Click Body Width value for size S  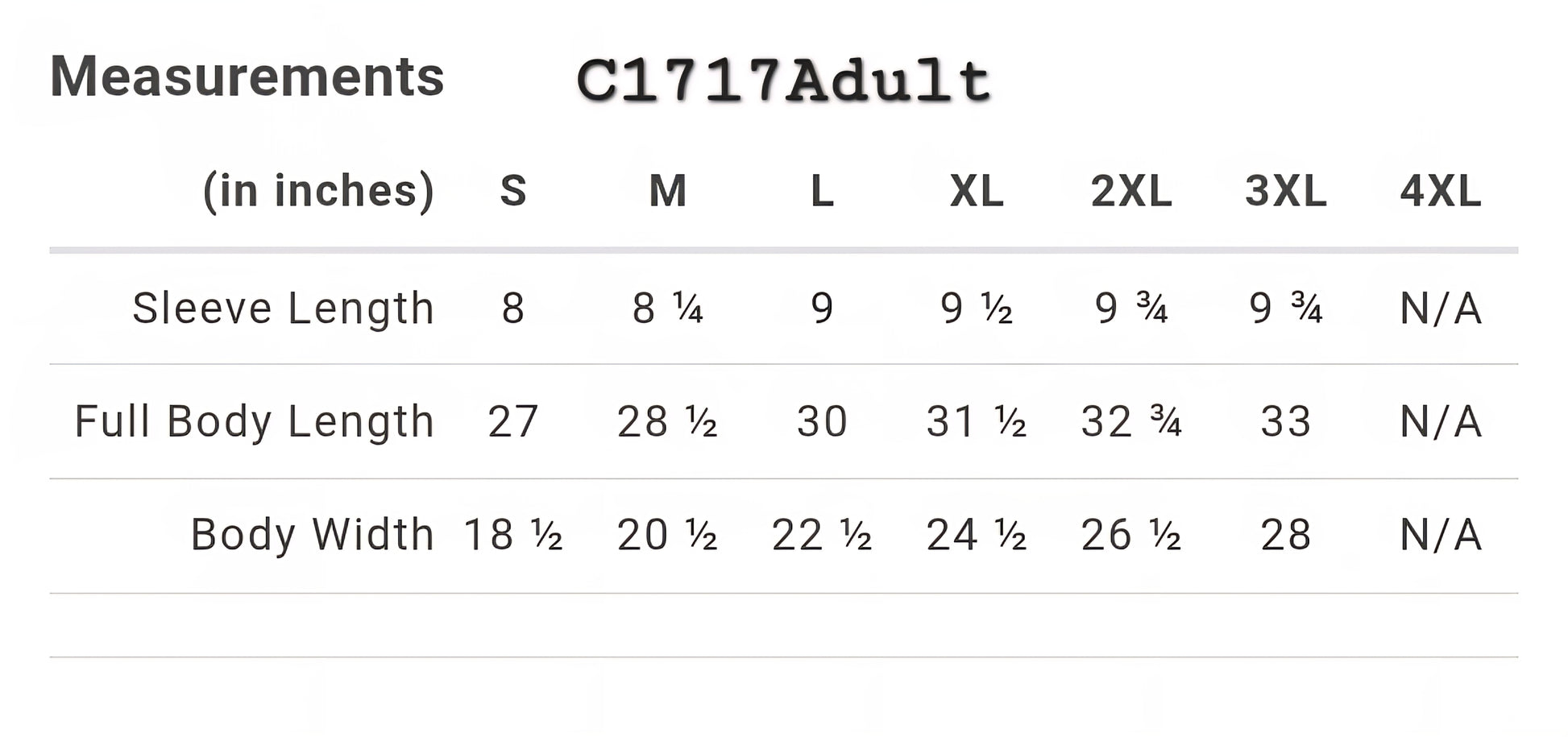click(513, 535)
